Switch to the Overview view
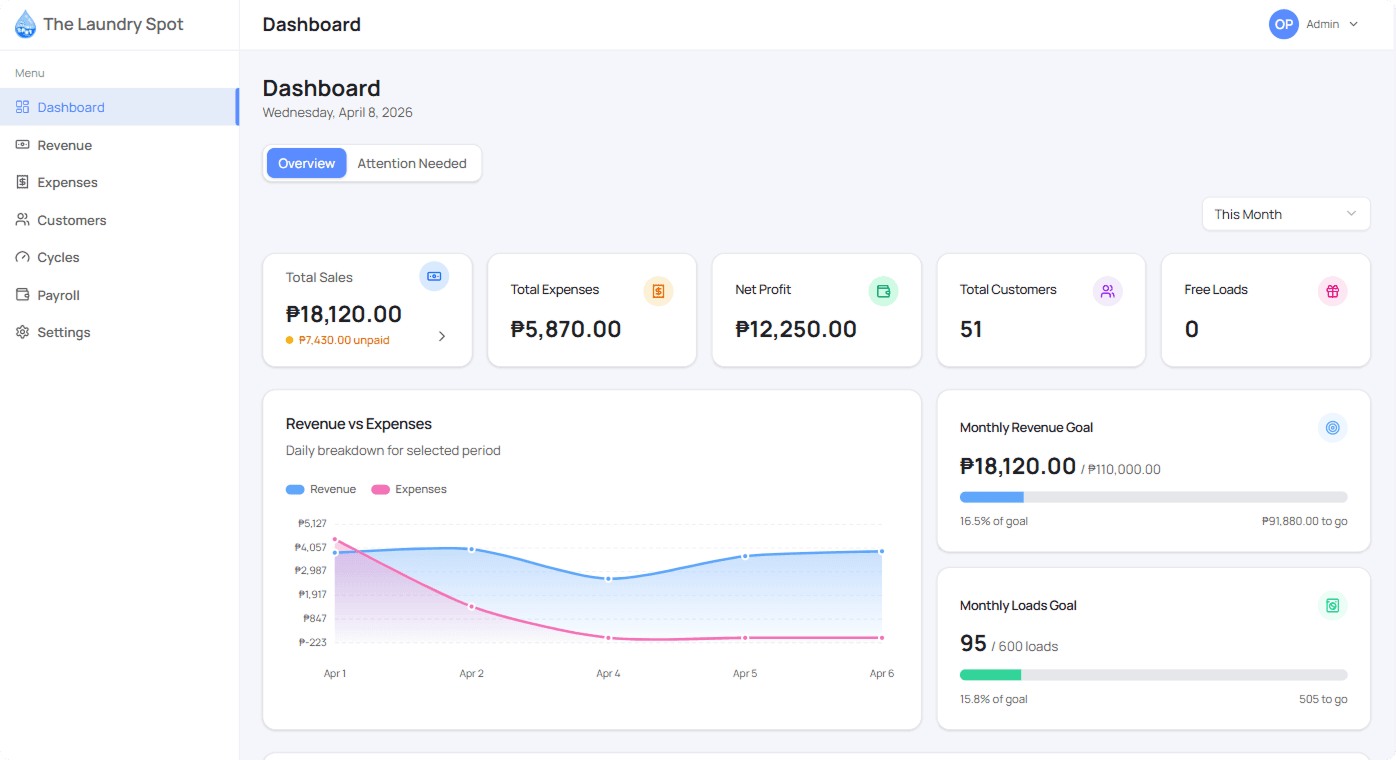The image size is (1396, 760). click(306, 163)
